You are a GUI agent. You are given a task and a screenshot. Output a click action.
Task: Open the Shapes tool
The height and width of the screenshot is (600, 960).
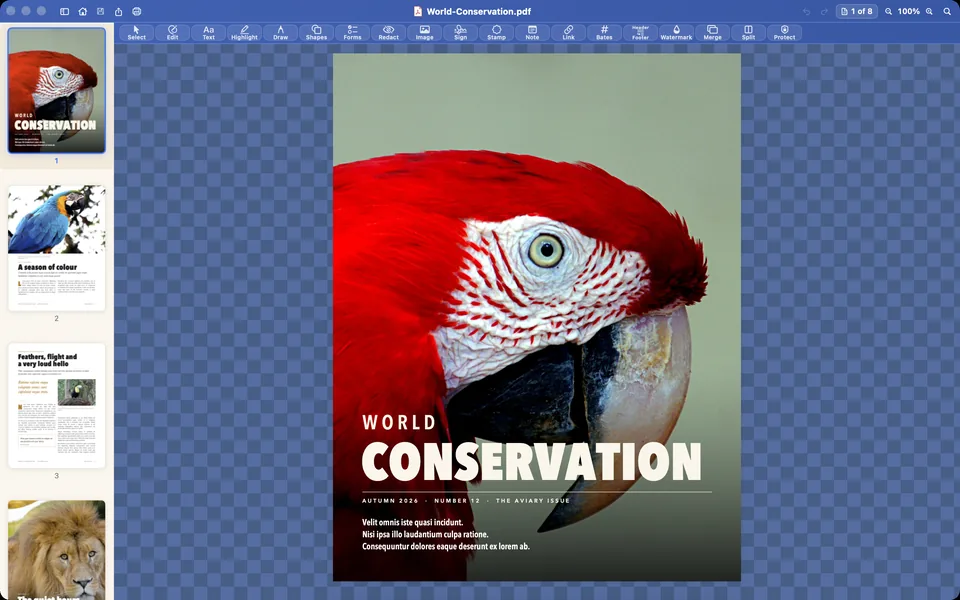tap(317, 32)
